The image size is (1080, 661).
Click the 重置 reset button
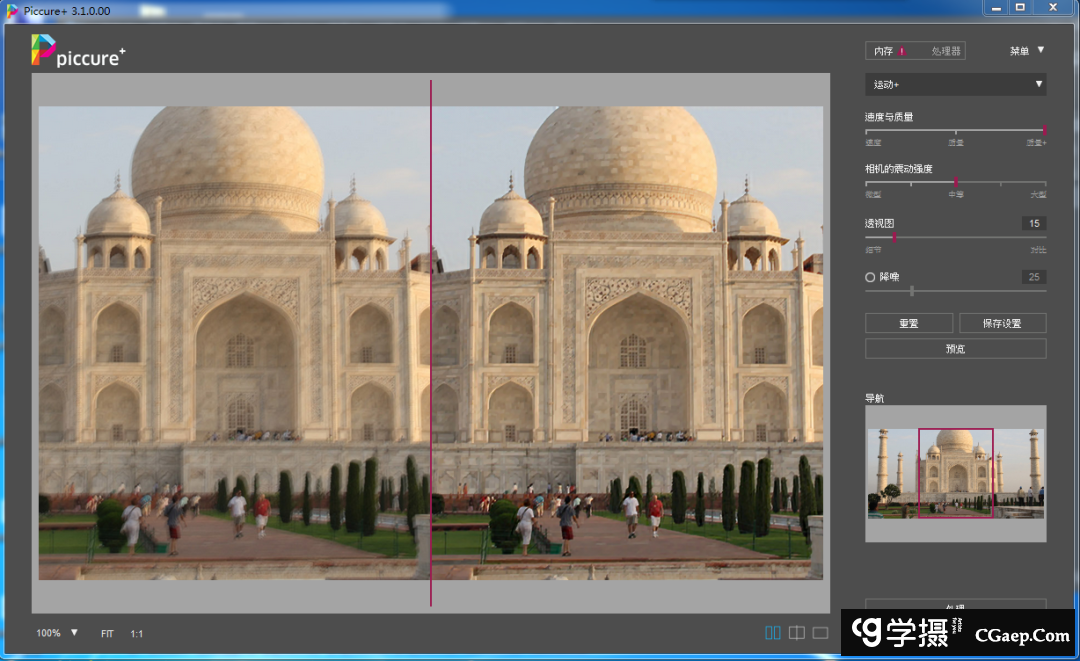(x=908, y=323)
